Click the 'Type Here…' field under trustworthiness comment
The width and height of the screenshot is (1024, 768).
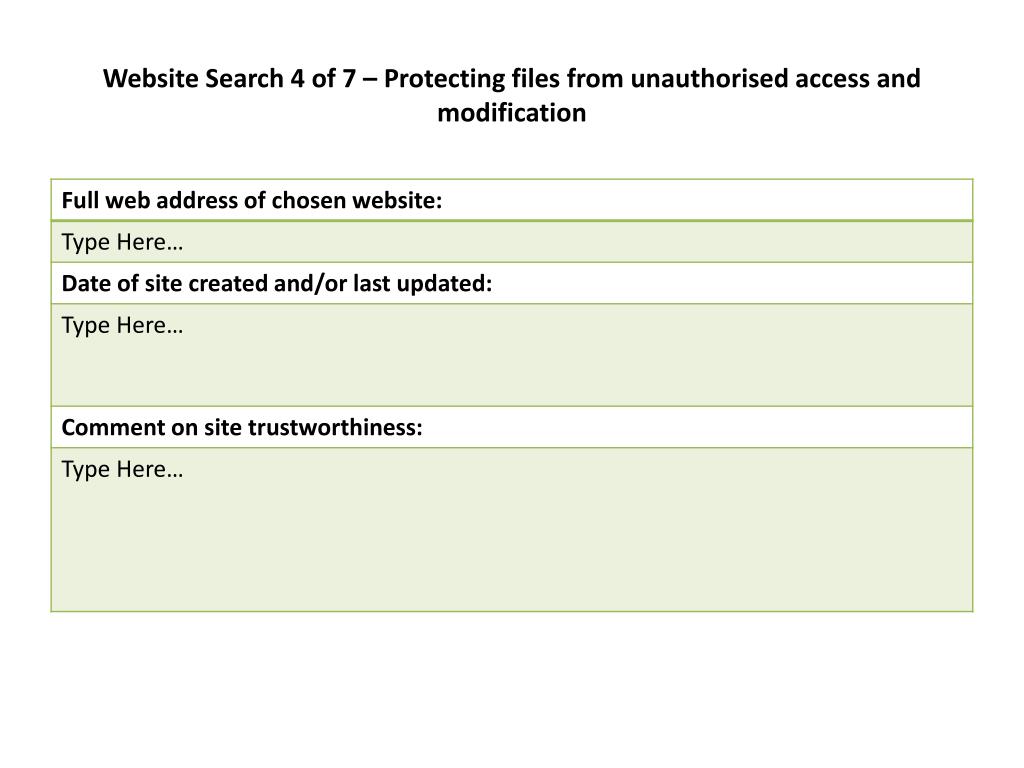(122, 469)
